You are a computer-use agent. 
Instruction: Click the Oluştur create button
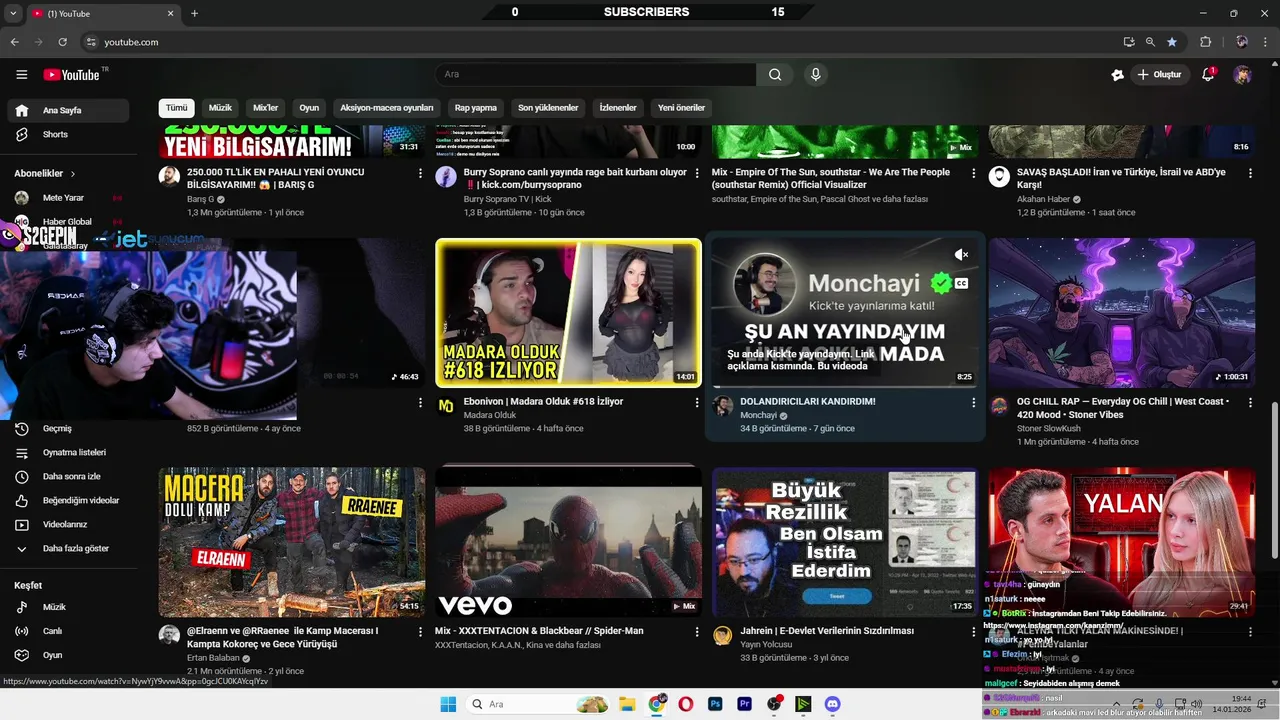(1160, 74)
